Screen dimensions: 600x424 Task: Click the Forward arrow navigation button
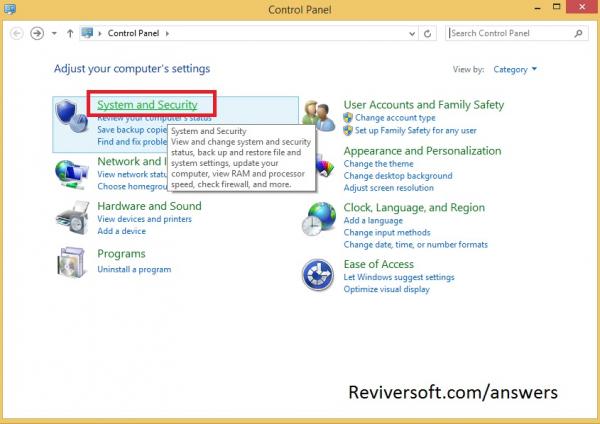[37, 33]
